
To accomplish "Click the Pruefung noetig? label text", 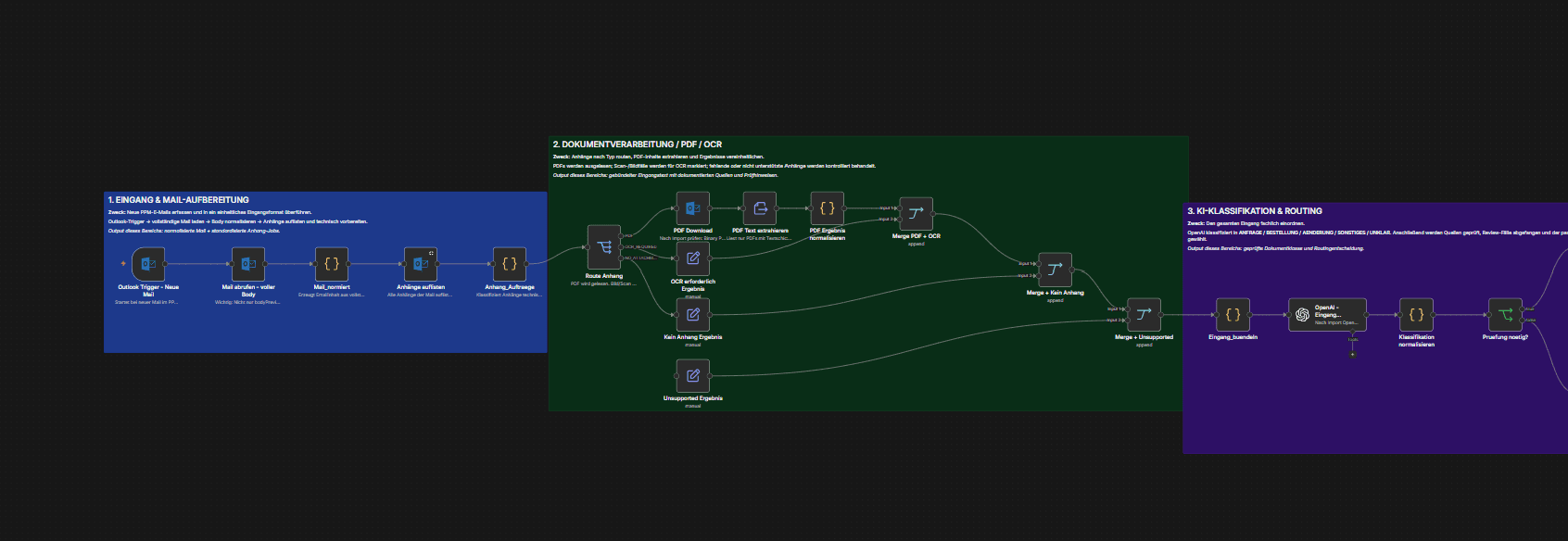I will pos(1505,337).
